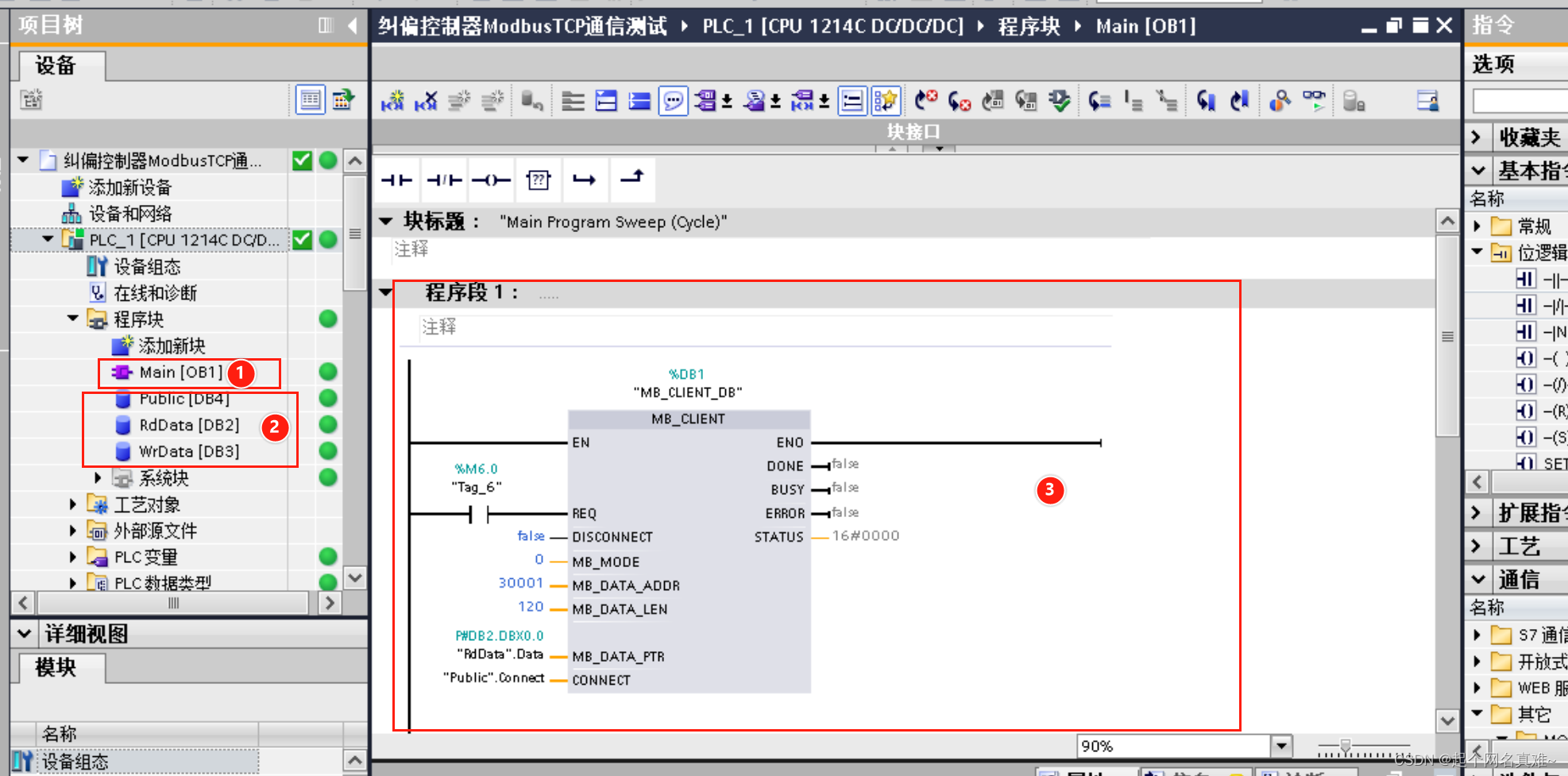The width and height of the screenshot is (1568, 776).
Task: Collapse the 程序块 folder arrow
Action: coord(73,319)
